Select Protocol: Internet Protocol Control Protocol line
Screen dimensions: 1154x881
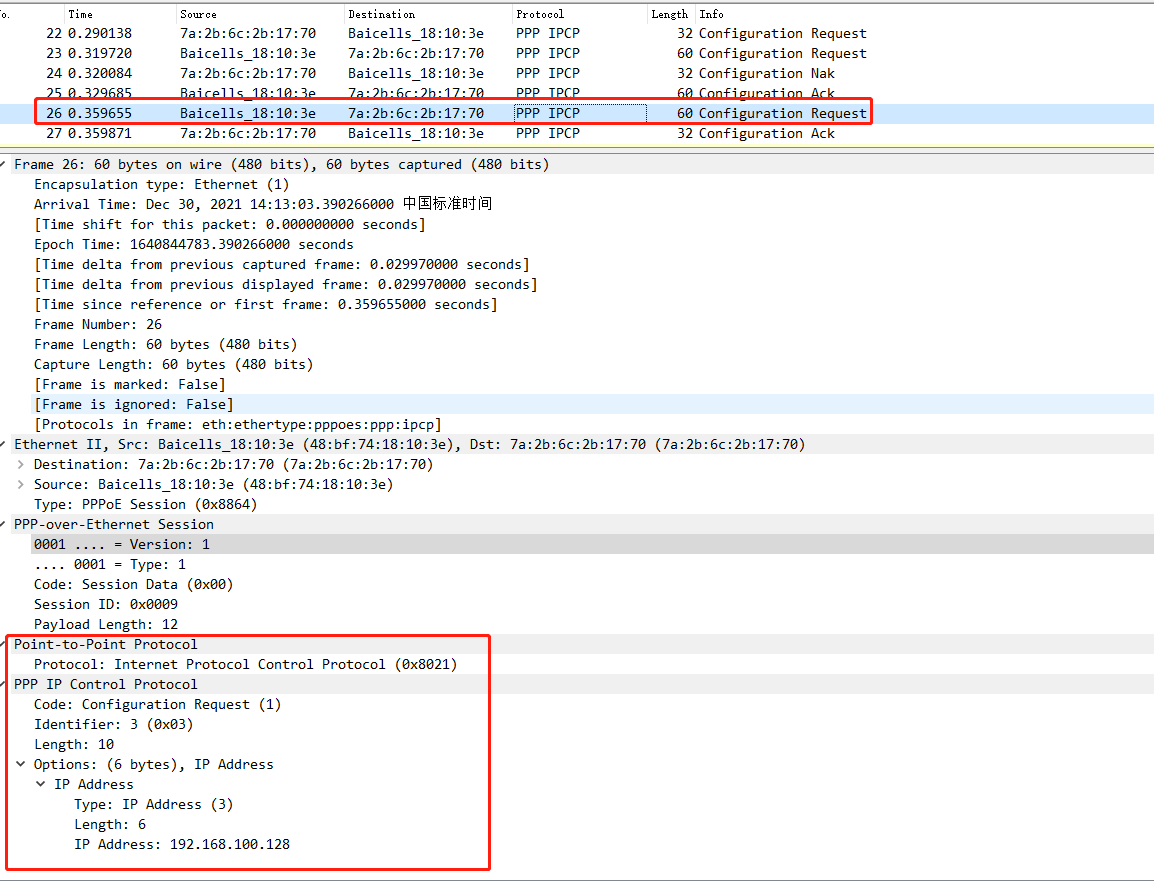coord(246,664)
